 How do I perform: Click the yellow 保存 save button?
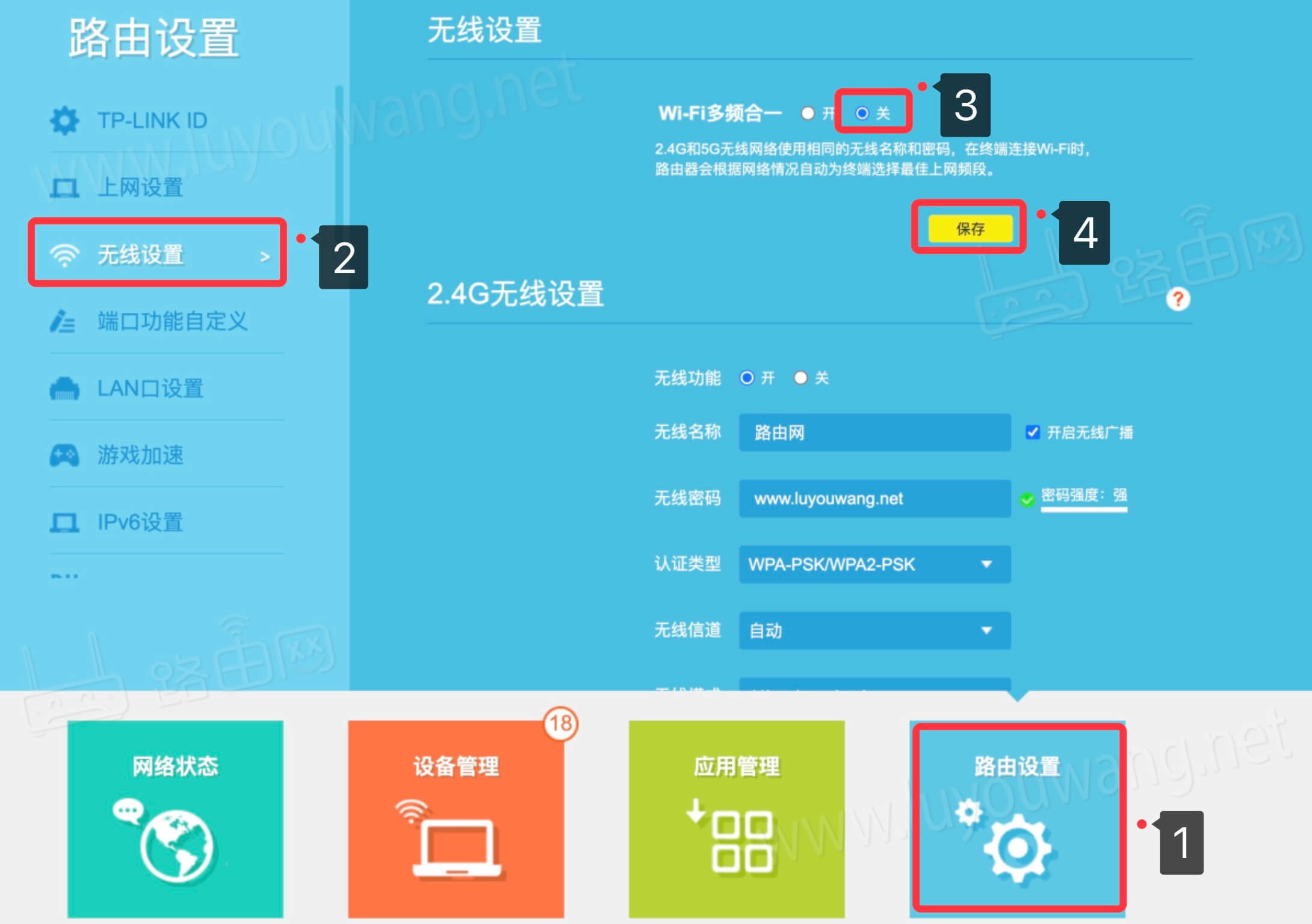pos(969,229)
